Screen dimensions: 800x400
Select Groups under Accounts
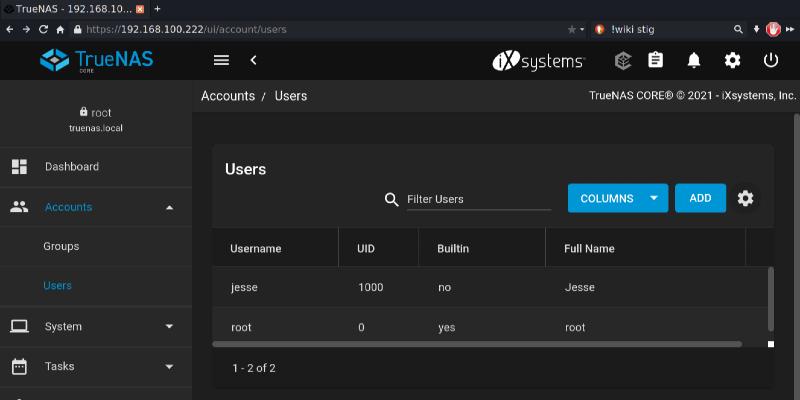pyautogui.click(x=61, y=246)
